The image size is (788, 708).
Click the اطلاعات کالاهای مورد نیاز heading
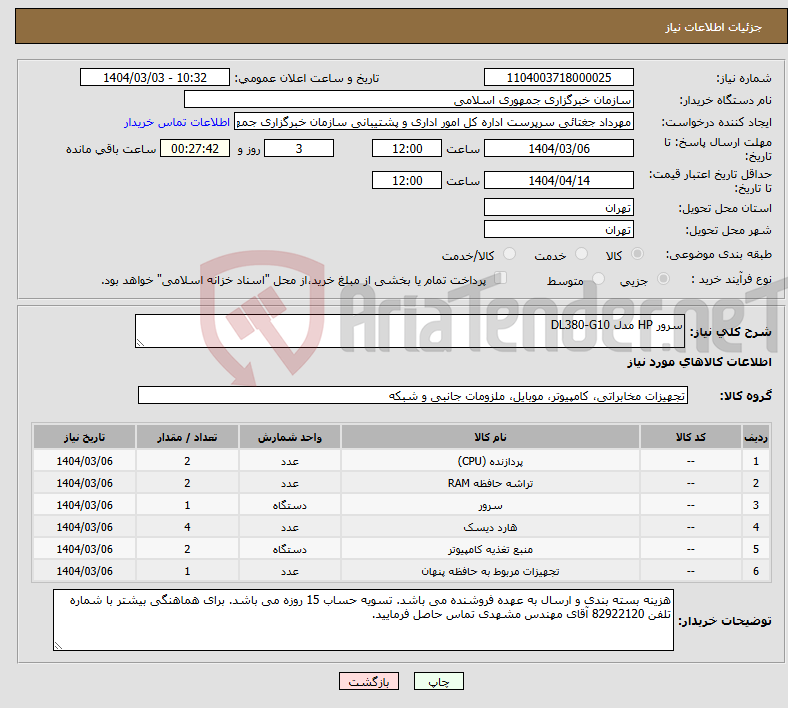pyautogui.click(x=699, y=362)
